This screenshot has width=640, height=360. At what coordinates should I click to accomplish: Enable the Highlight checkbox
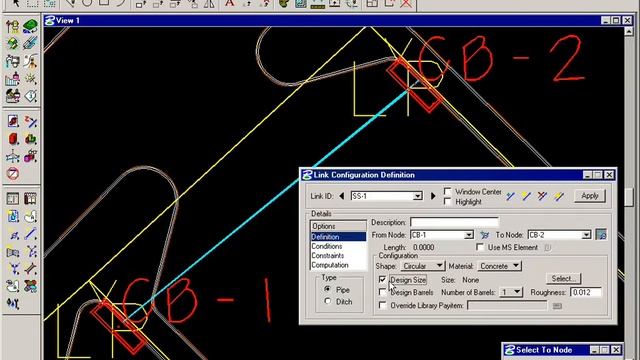[448, 202]
